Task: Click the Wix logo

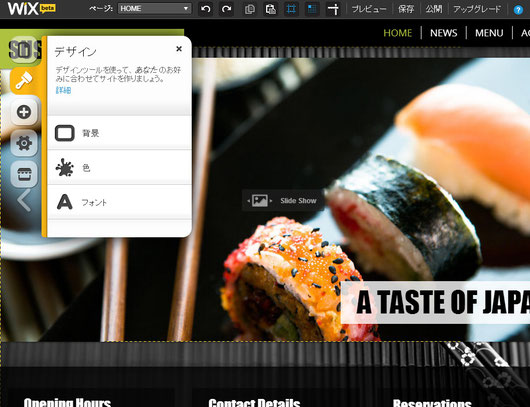Action: point(31,8)
